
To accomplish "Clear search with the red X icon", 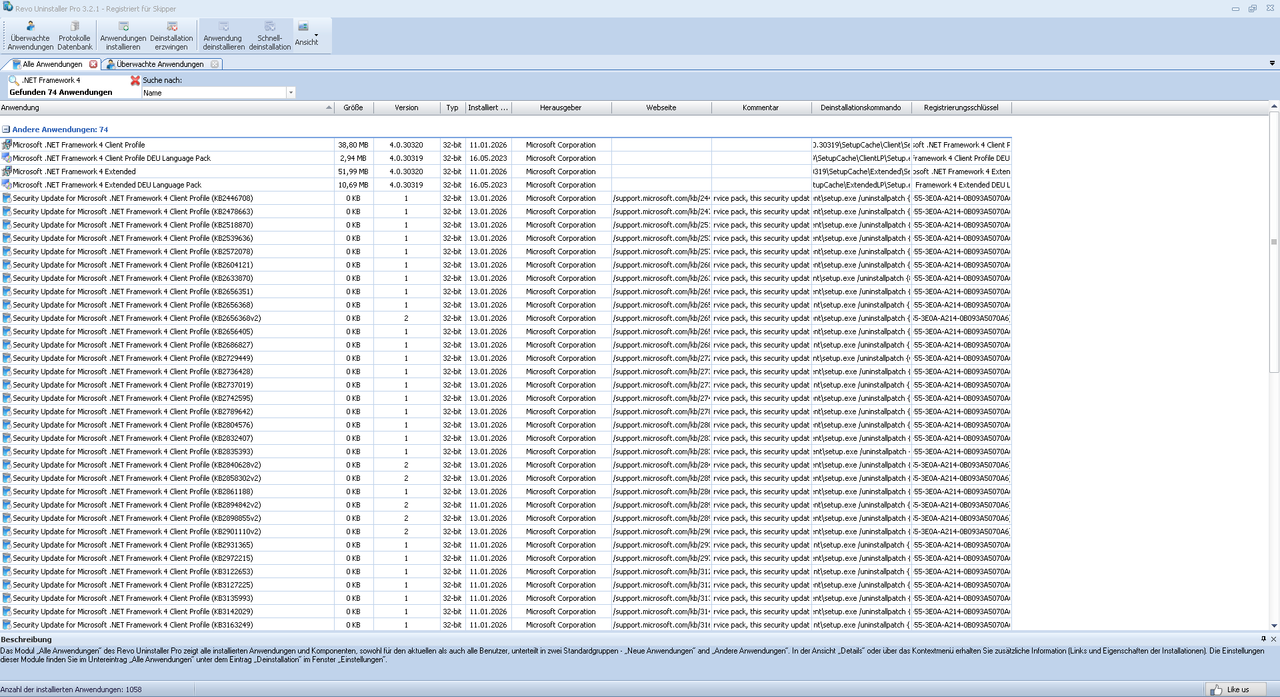I will 135,80.
